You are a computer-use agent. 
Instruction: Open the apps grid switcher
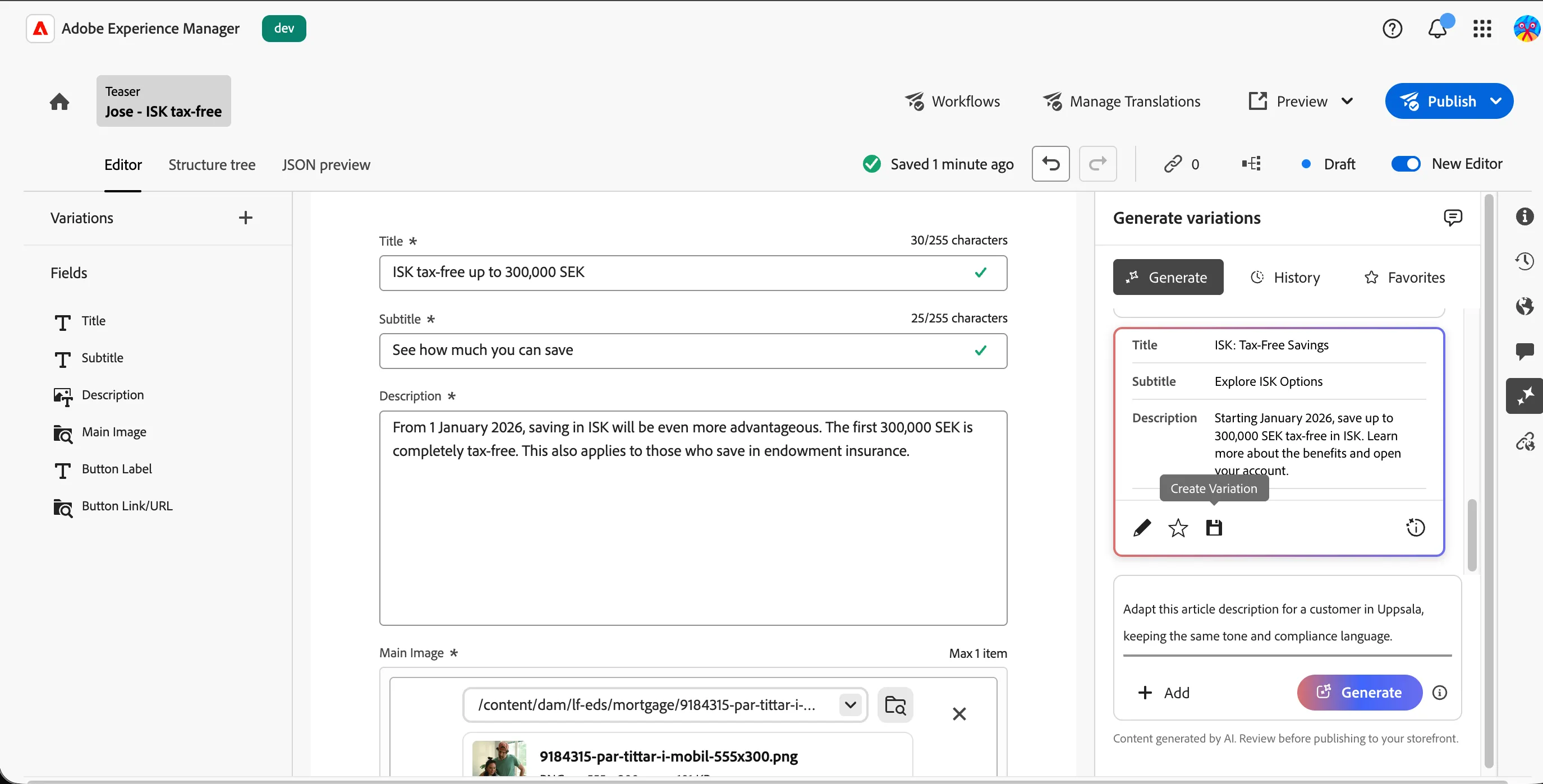(x=1482, y=28)
